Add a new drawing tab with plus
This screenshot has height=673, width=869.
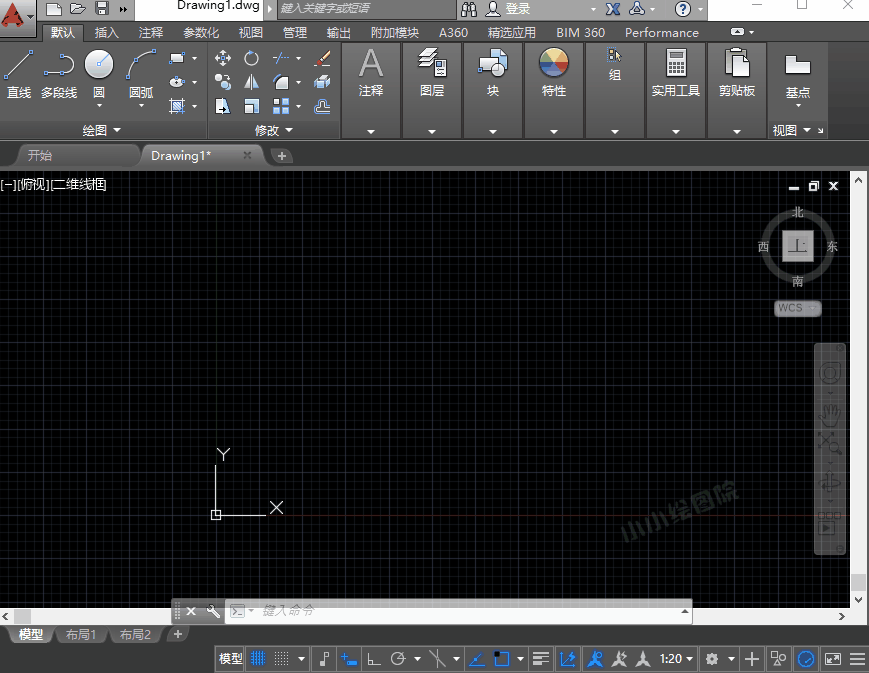pos(282,156)
